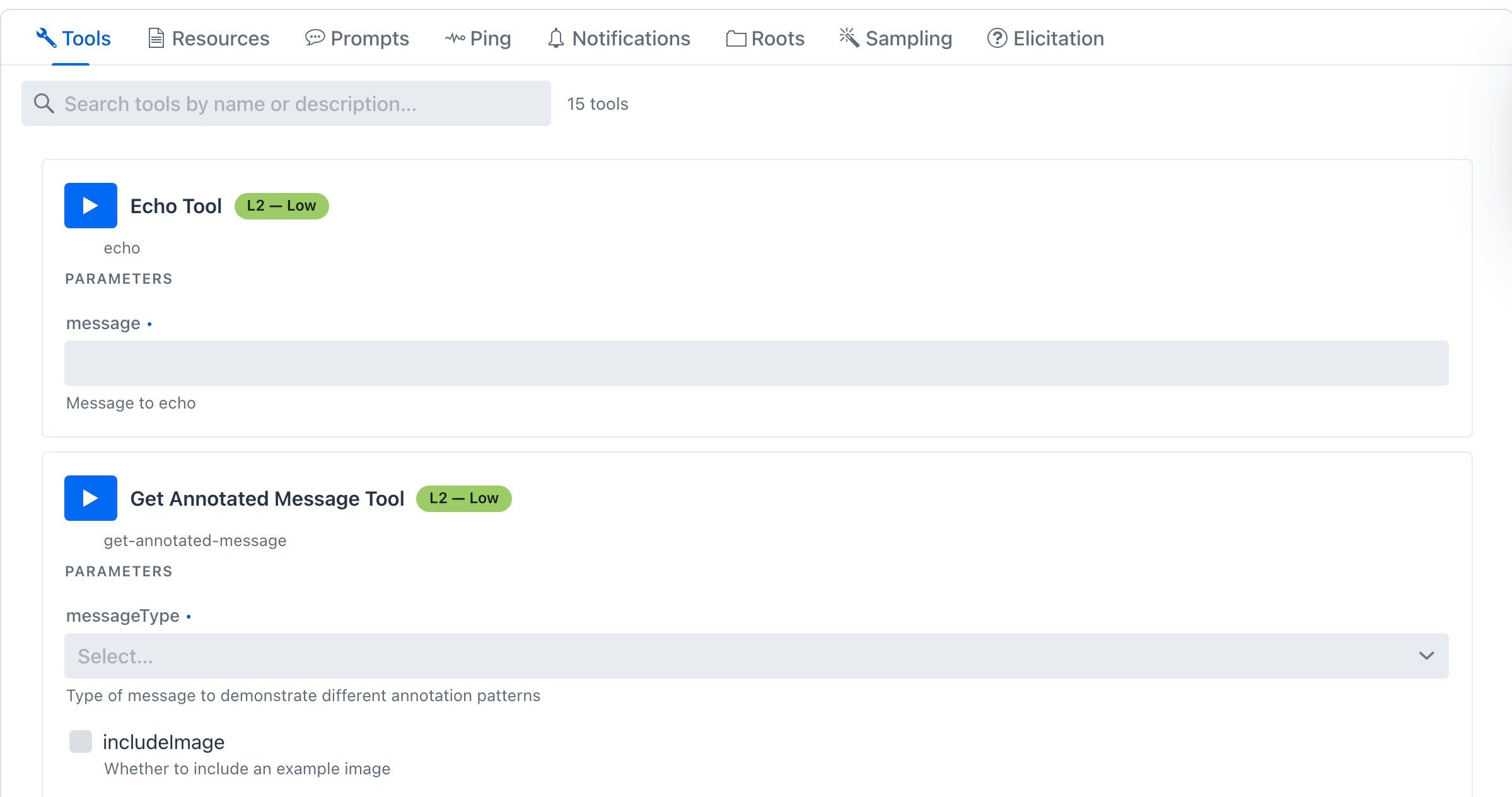1512x797 pixels.
Task: Click the Get Annotated Message L2 — Low badge
Action: (x=464, y=499)
